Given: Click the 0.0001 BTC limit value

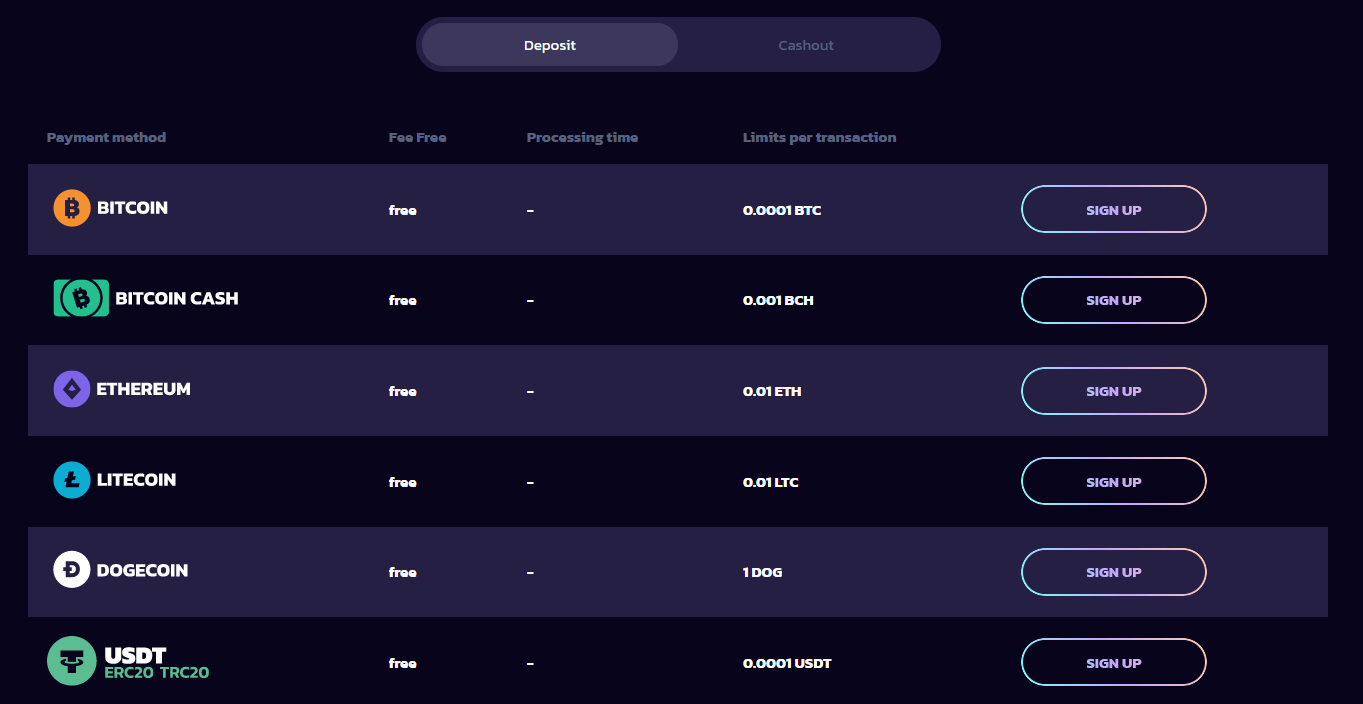Looking at the screenshot, I should pyautogui.click(x=782, y=210).
